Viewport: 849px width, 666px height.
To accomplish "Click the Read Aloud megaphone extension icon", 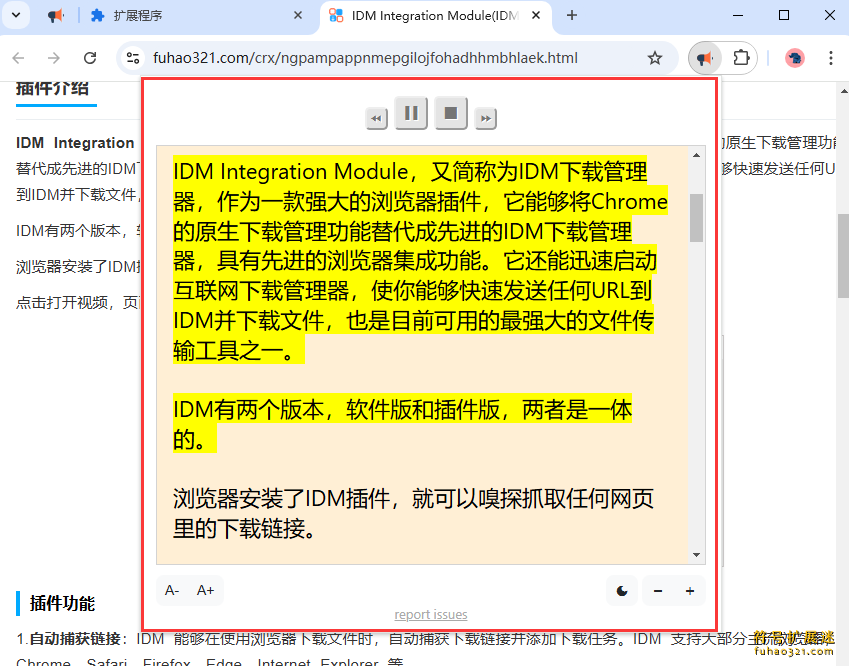I will point(704,58).
